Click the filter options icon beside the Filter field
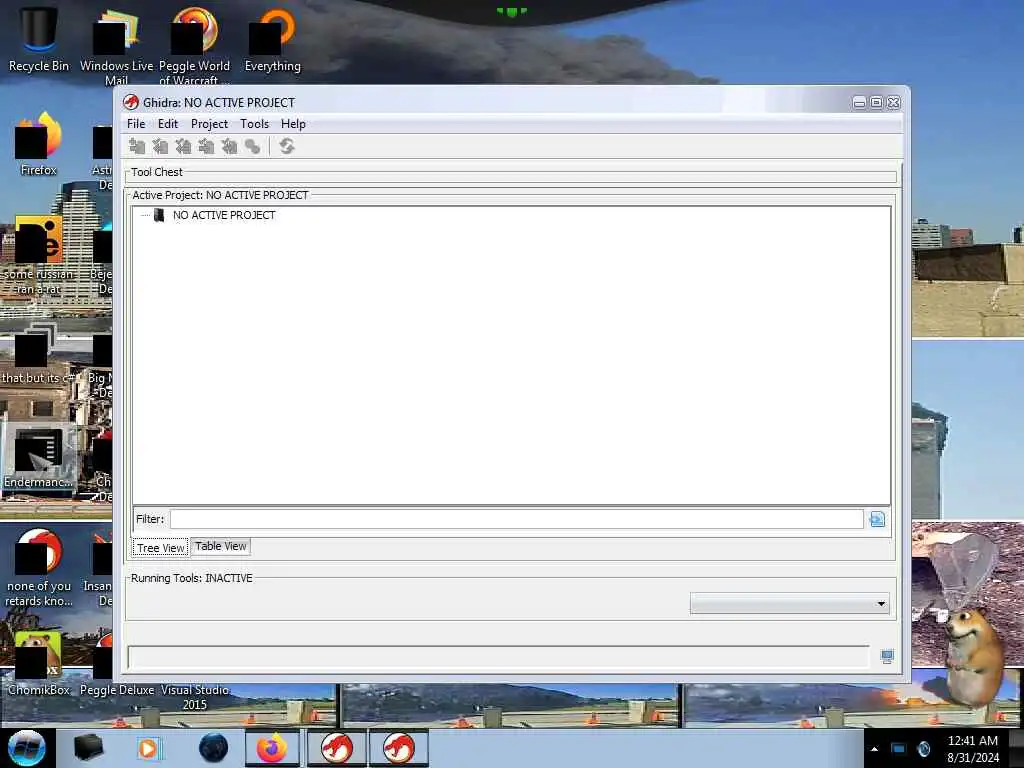 pos(877,519)
